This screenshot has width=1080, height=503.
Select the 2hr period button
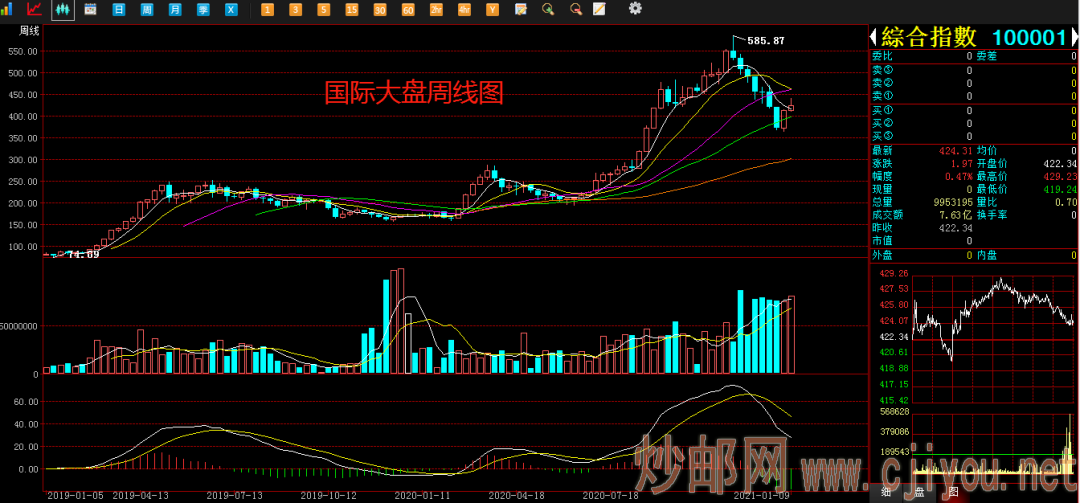(435, 9)
